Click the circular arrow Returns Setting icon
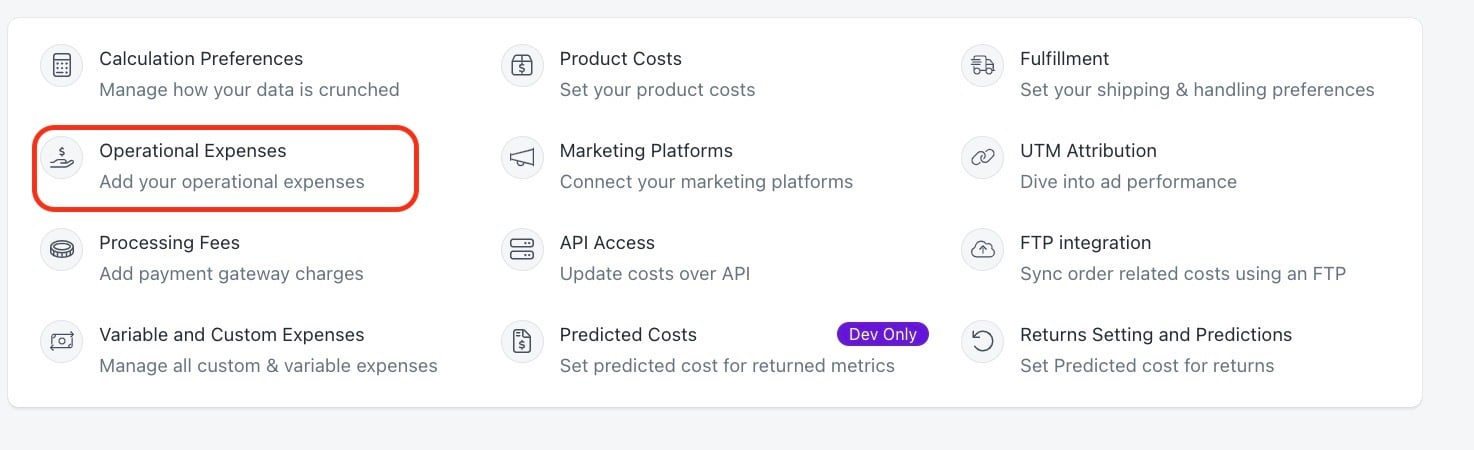 [983, 342]
